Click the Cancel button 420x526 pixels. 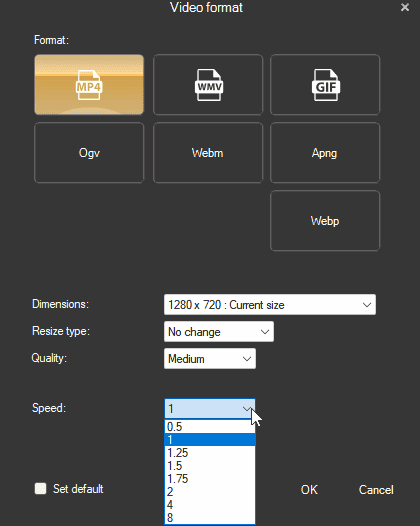[x=376, y=490]
